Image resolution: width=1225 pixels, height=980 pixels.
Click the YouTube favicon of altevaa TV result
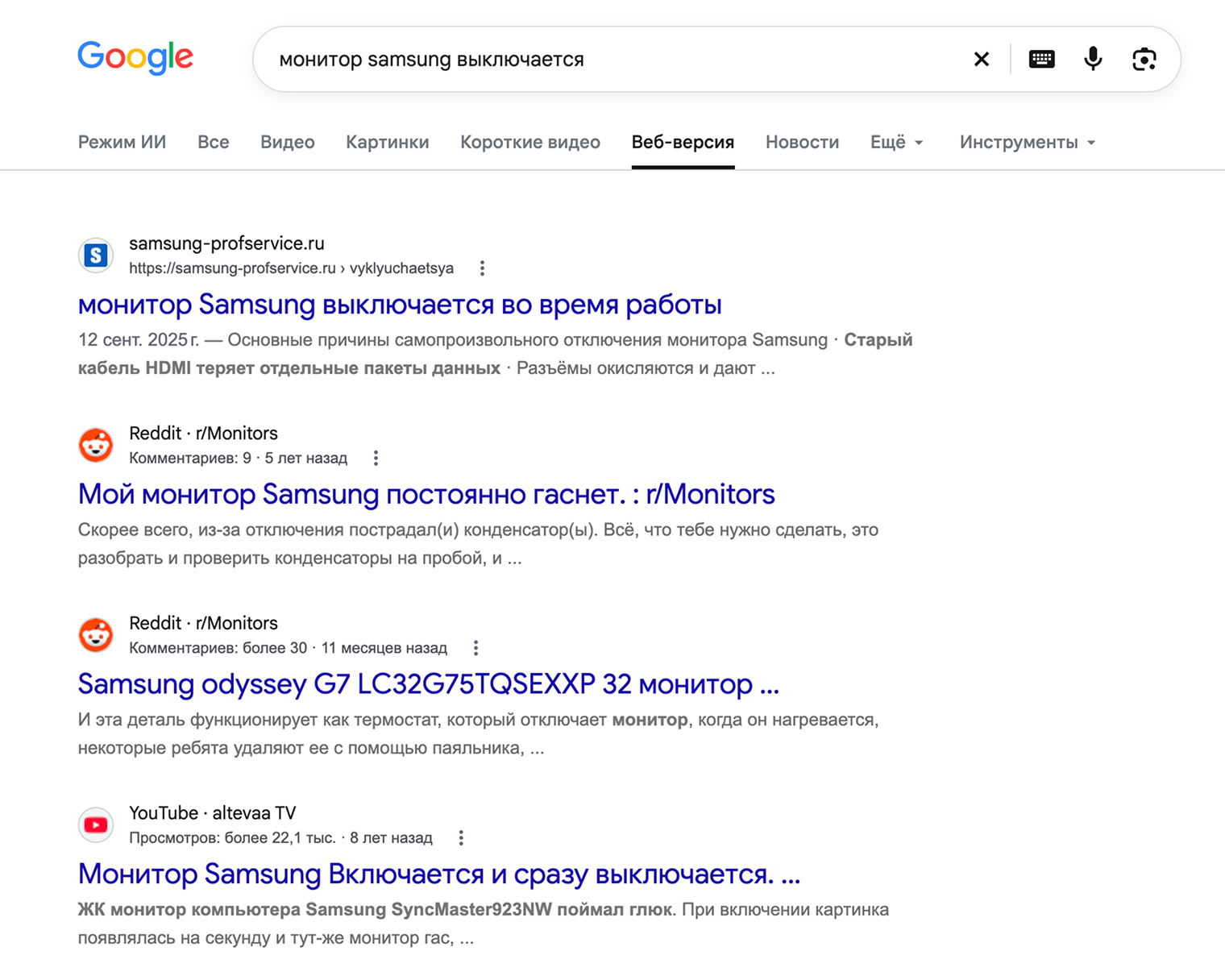point(96,824)
